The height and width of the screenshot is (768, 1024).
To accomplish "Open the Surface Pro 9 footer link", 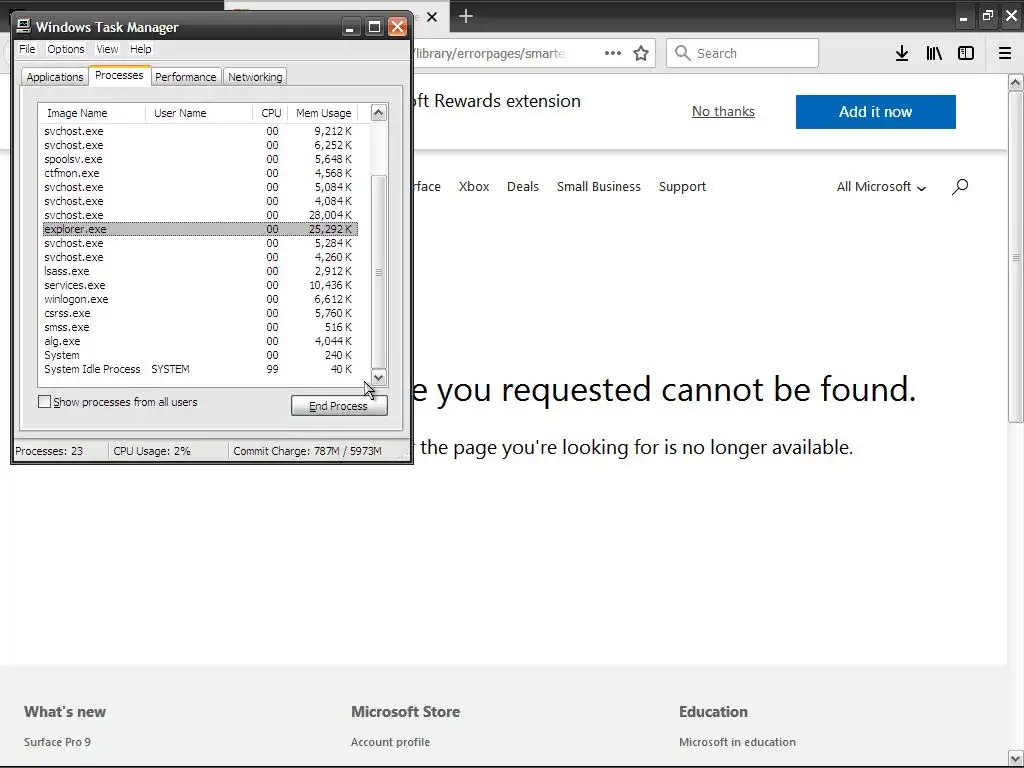I will 57,742.
